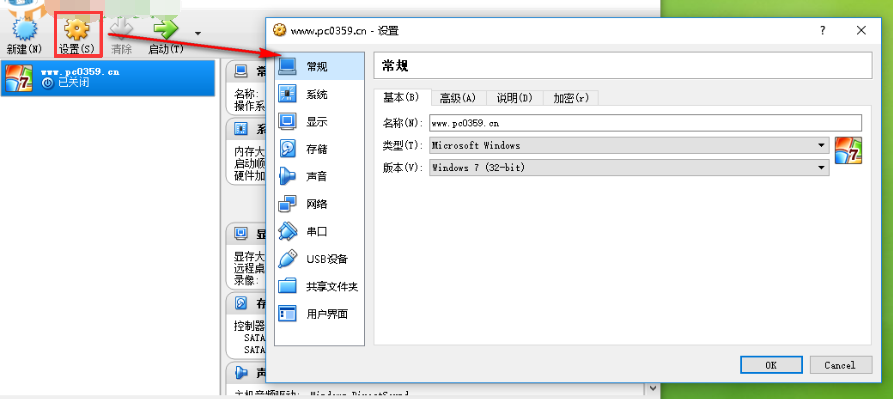Open 存储 Storage settings category

click(x=319, y=149)
